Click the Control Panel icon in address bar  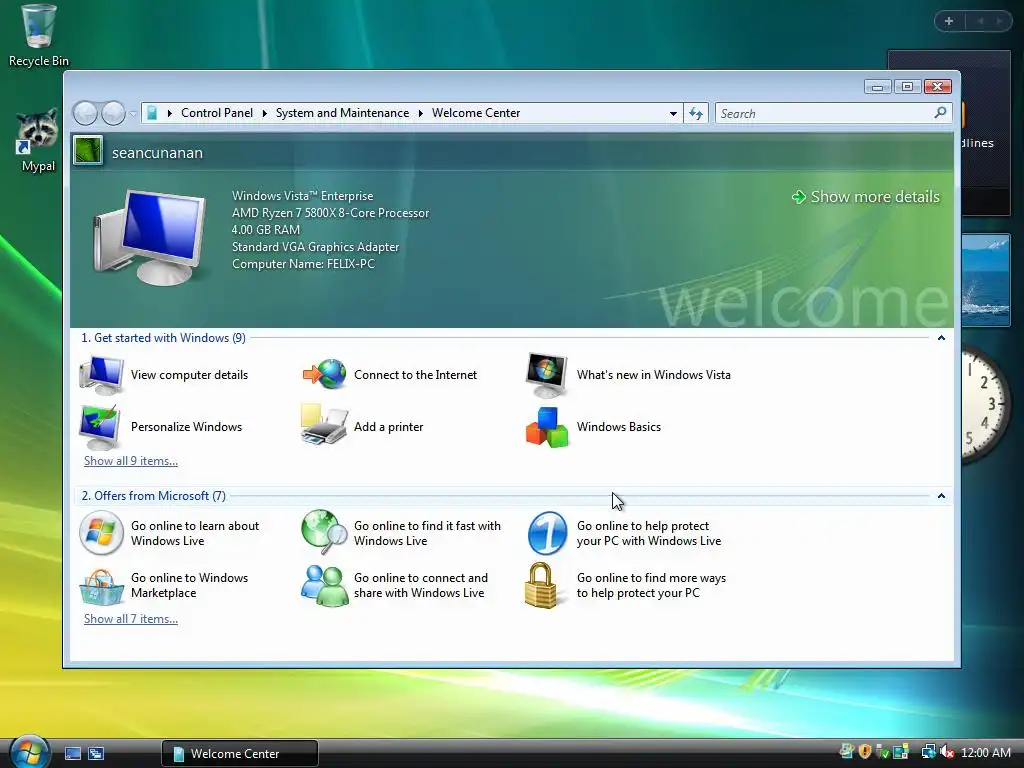tap(152, 113)
